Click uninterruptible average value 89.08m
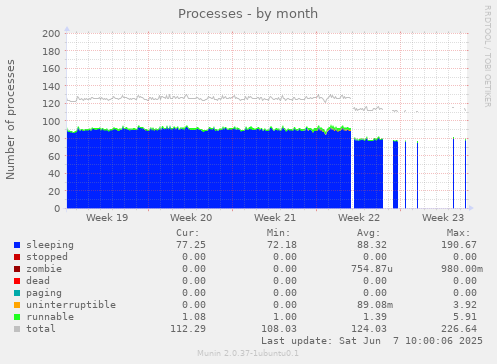The image size is (497, 364). [375, 305]
